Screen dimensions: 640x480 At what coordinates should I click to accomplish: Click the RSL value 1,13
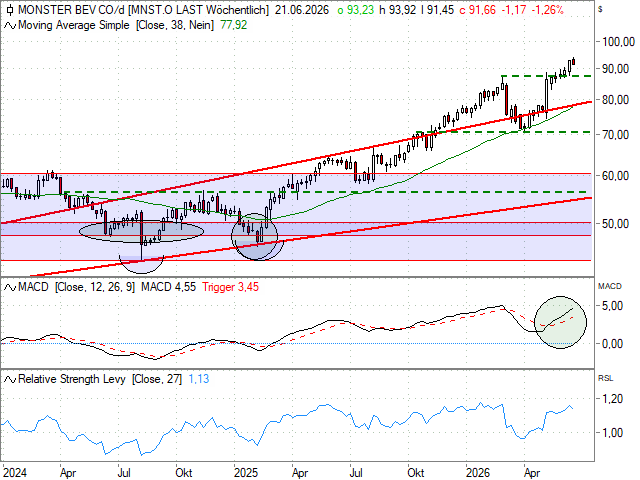pos(199,379)
